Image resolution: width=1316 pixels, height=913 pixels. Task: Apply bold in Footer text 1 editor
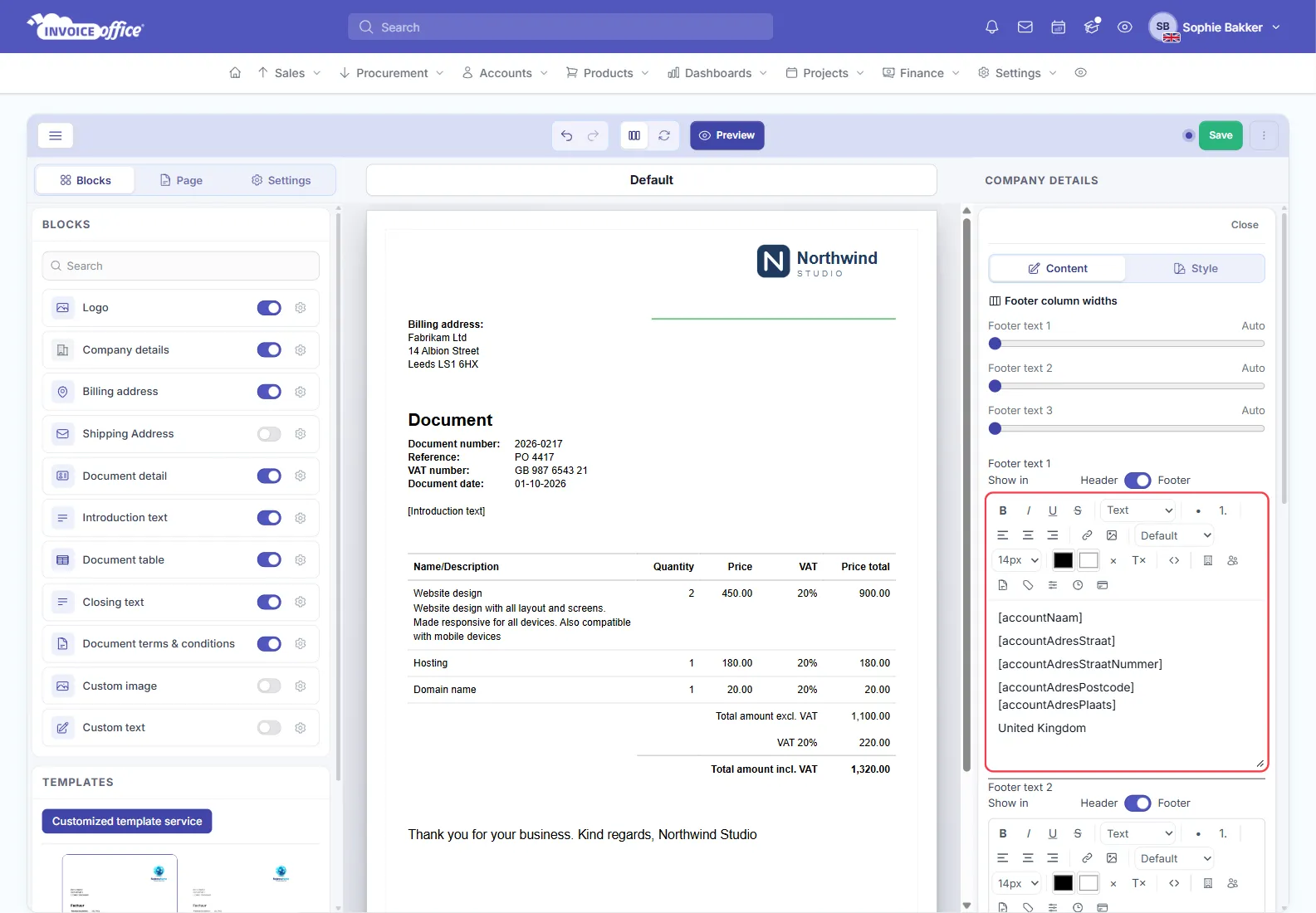pyautogui.click(x=1003, y=510)
